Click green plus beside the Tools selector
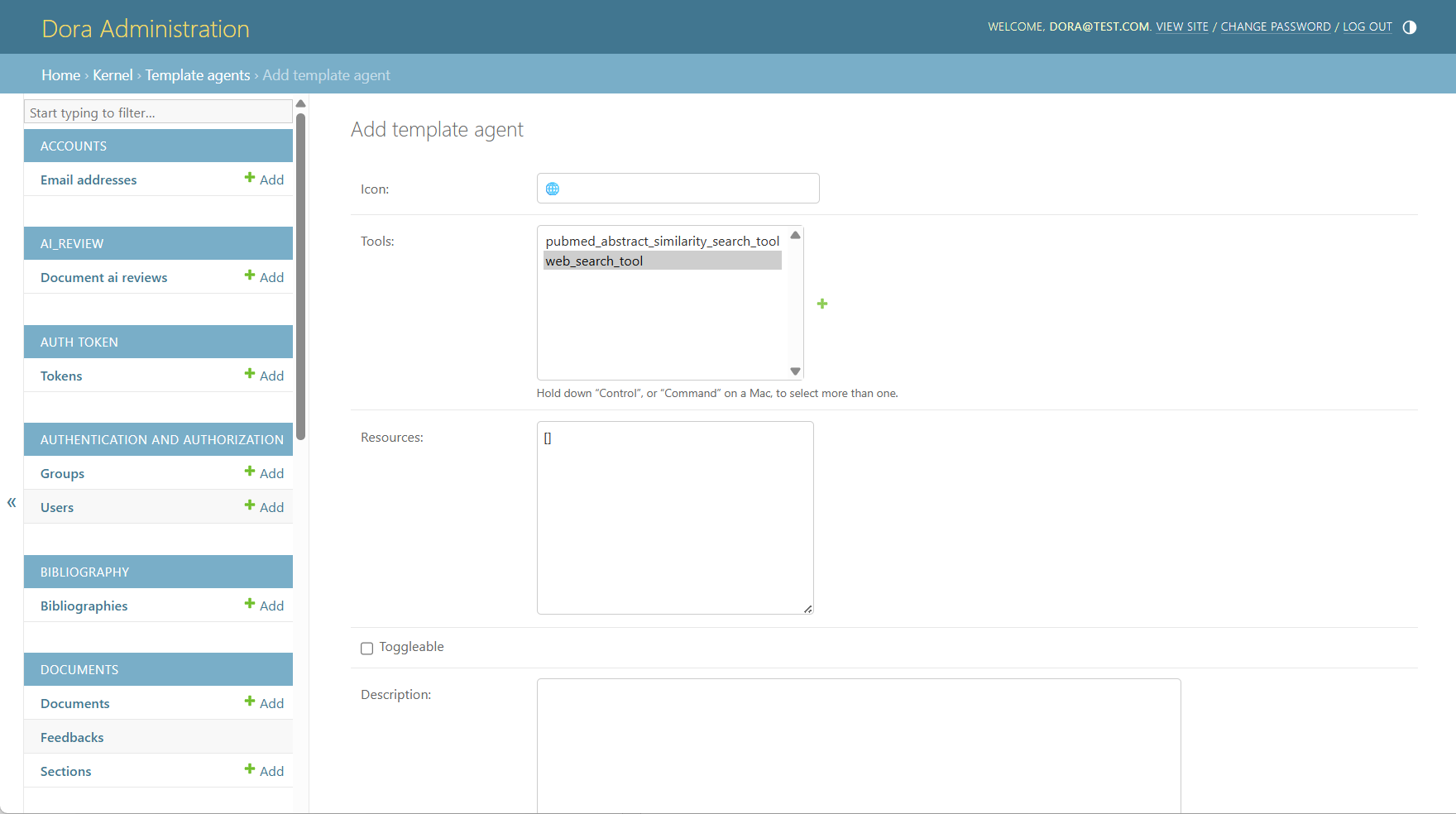Screen dimensions: 1456x814 (x=821, y=304)
